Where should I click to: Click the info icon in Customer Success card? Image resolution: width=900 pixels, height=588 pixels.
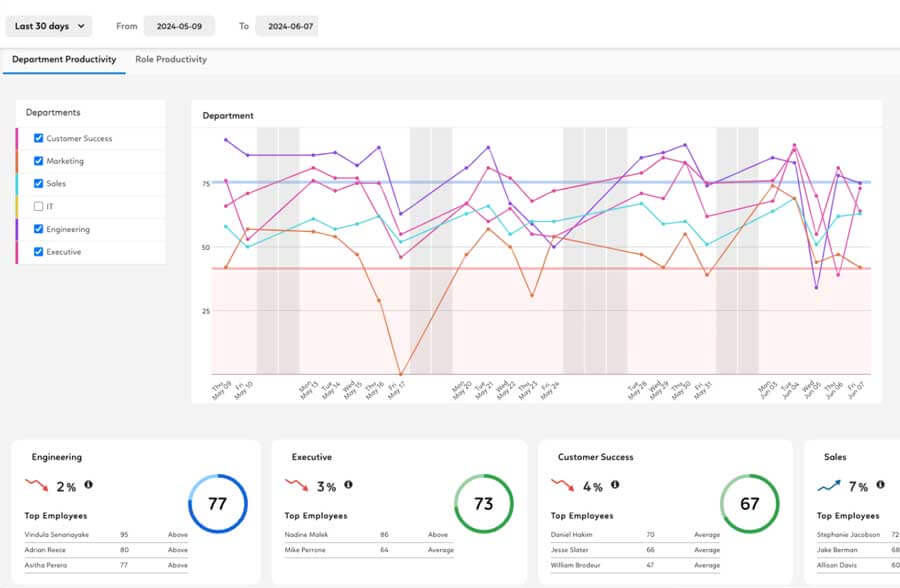click(x=615, y=485)
